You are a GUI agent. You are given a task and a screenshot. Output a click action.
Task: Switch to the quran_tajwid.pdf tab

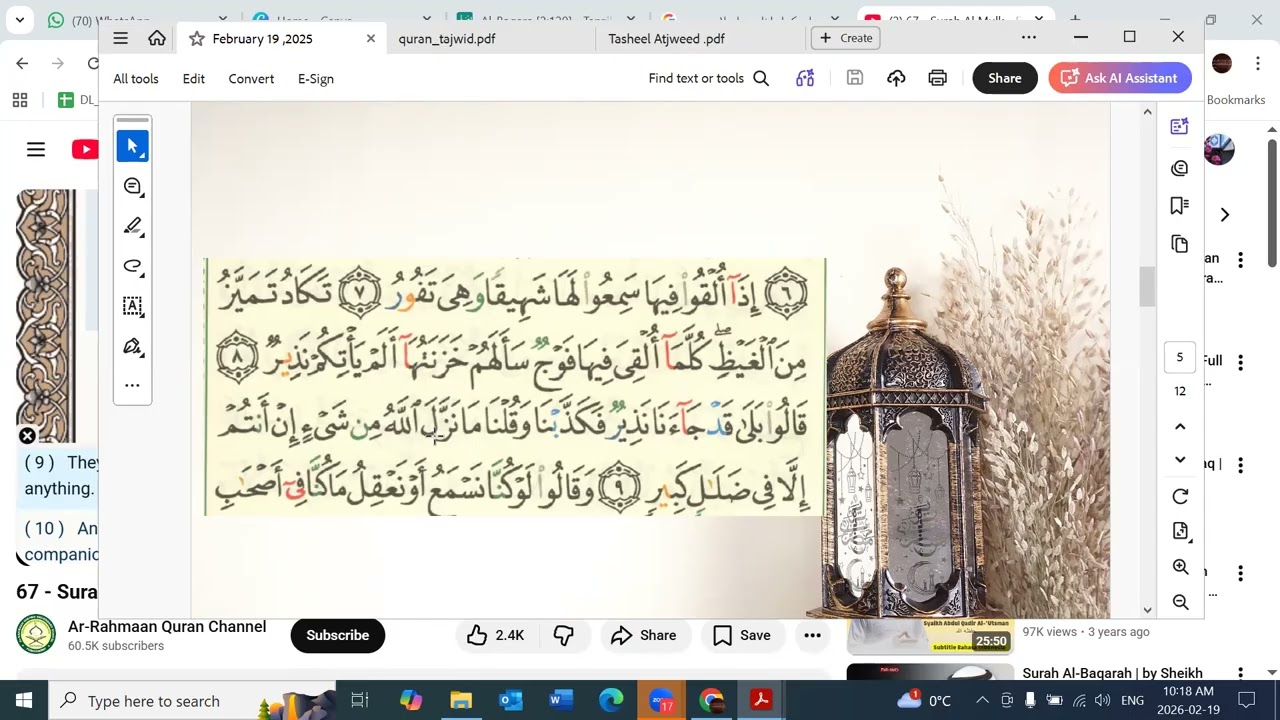[446, 38]
